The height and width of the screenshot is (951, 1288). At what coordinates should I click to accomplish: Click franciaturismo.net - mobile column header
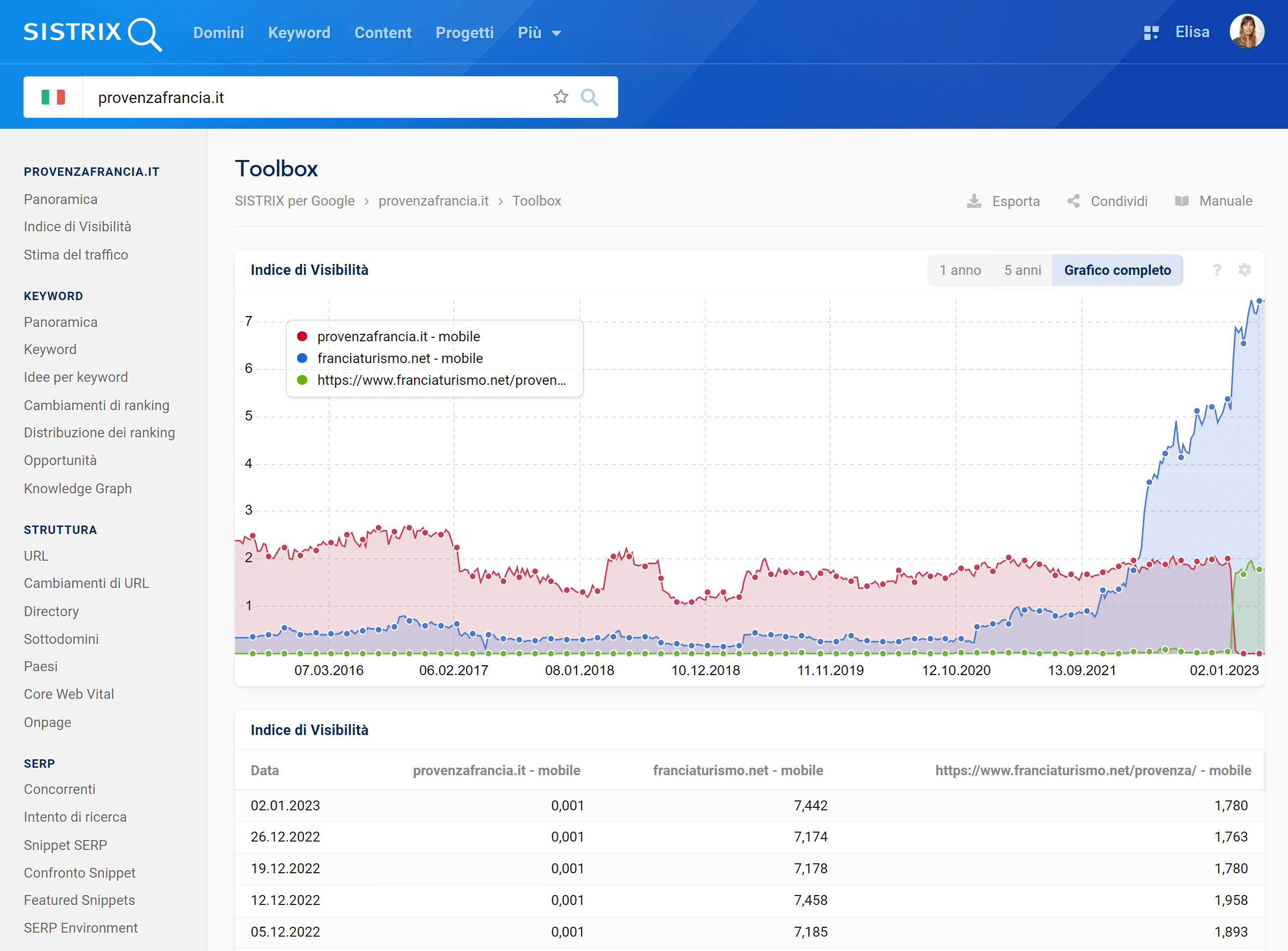(x=738, y=770)
